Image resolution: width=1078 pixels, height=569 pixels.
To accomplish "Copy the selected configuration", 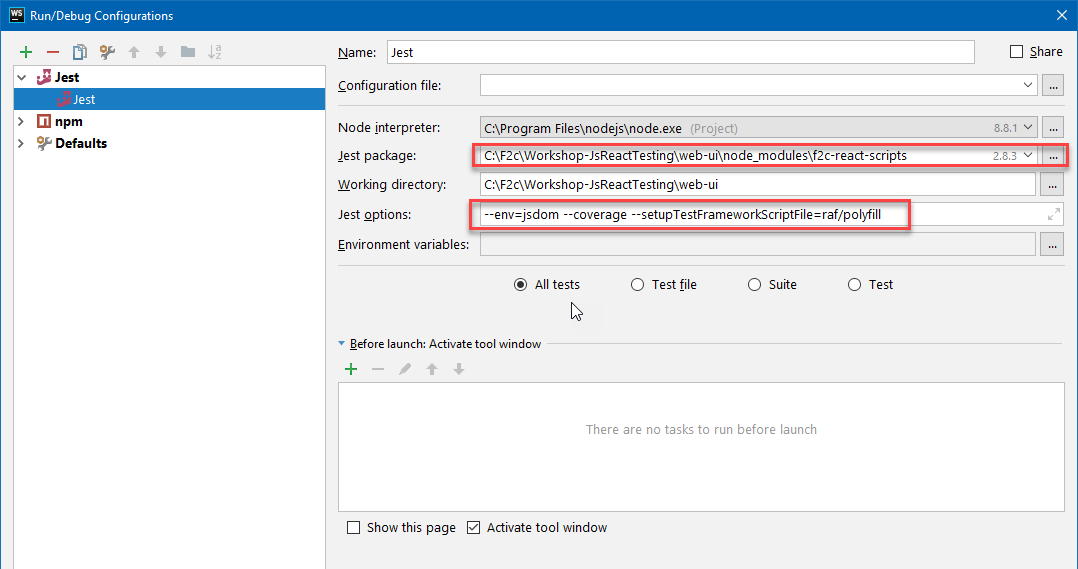I will click(x=80, y=52).
